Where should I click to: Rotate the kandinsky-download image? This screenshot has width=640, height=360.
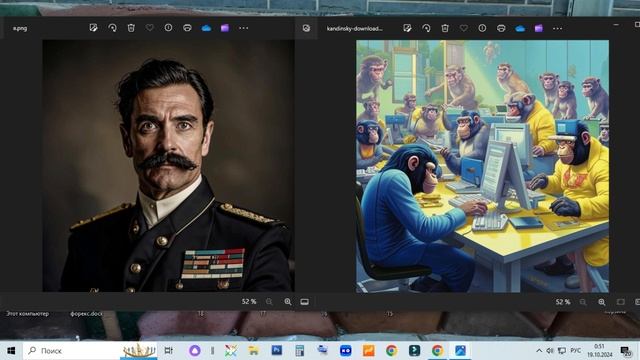426,28
